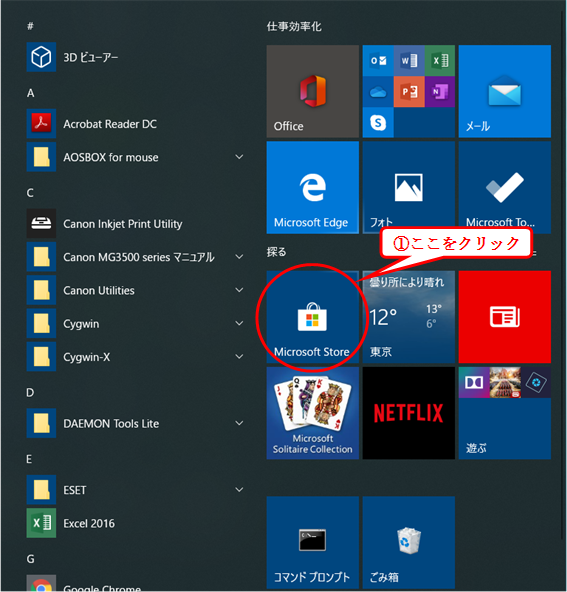
Task: Launch the Microsoft Edge tile
Action: 313,188
